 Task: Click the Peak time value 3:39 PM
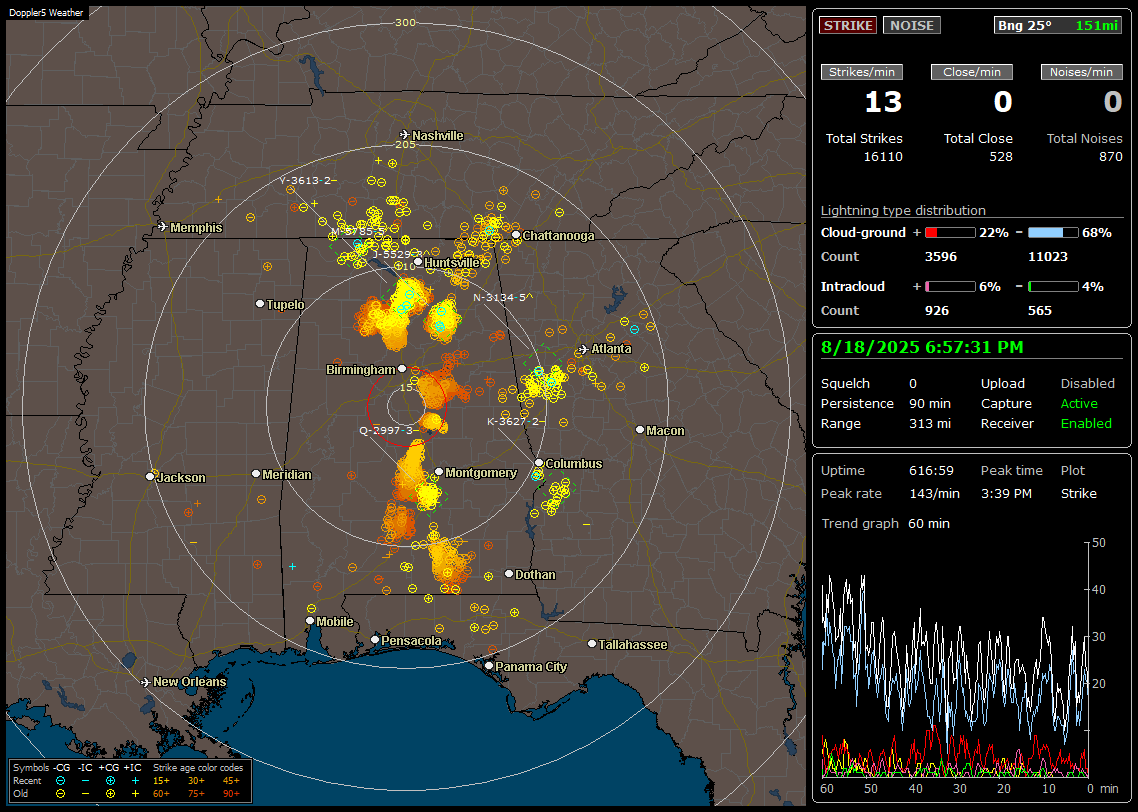tap(1006, 493)
